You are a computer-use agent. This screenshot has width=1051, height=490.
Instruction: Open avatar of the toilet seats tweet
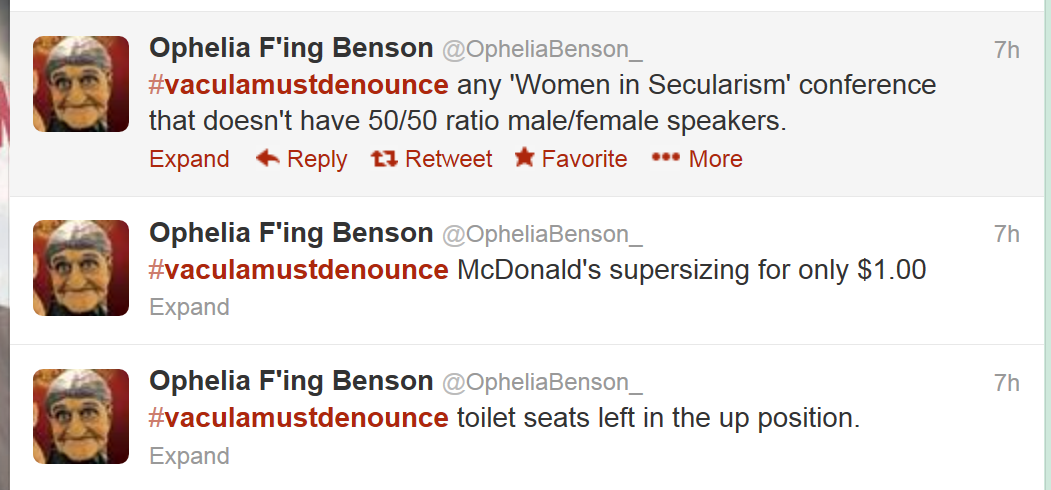coord(81,417)
